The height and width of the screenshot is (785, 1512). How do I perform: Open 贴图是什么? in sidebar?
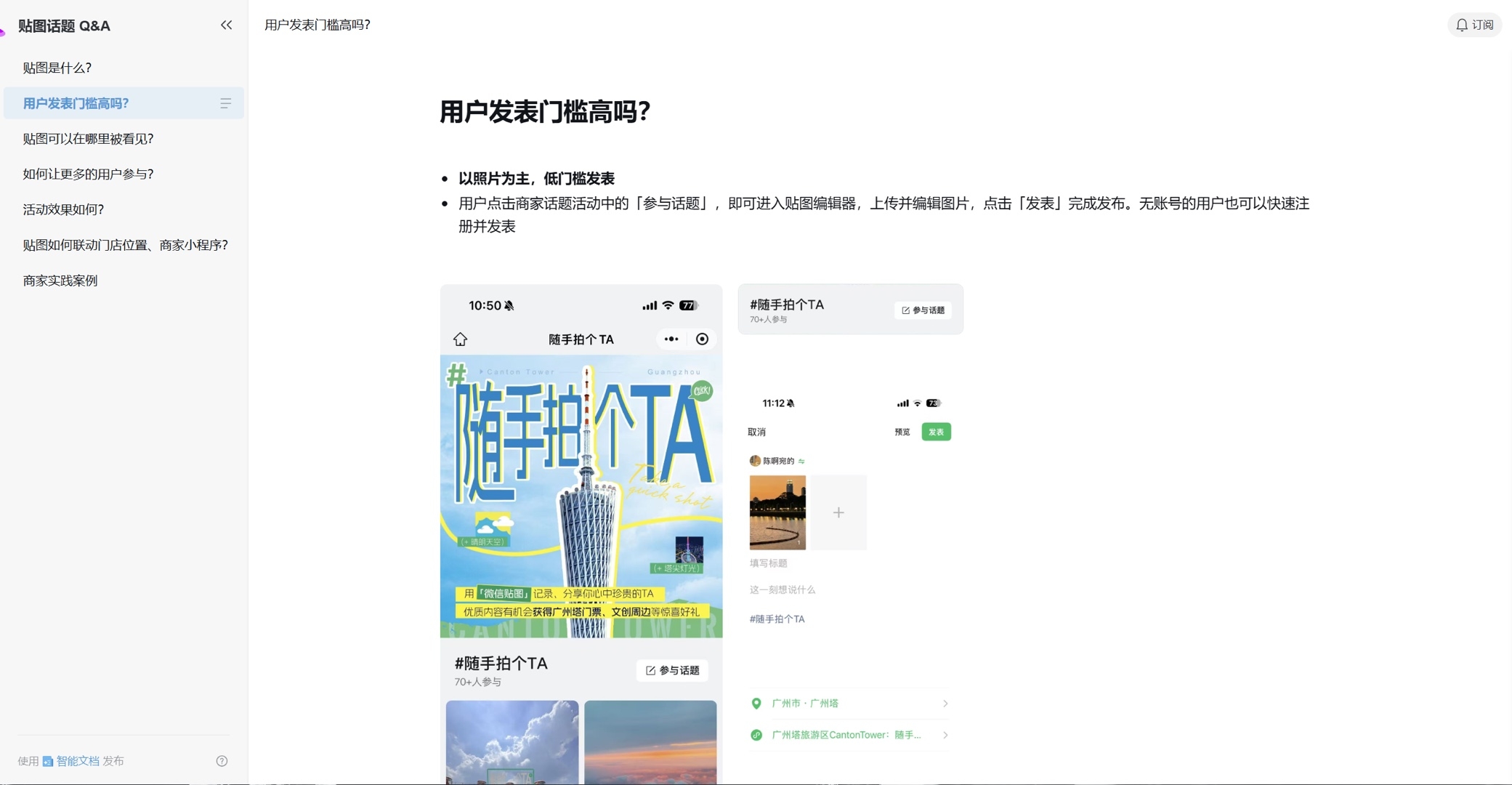[x=57, y=68]
